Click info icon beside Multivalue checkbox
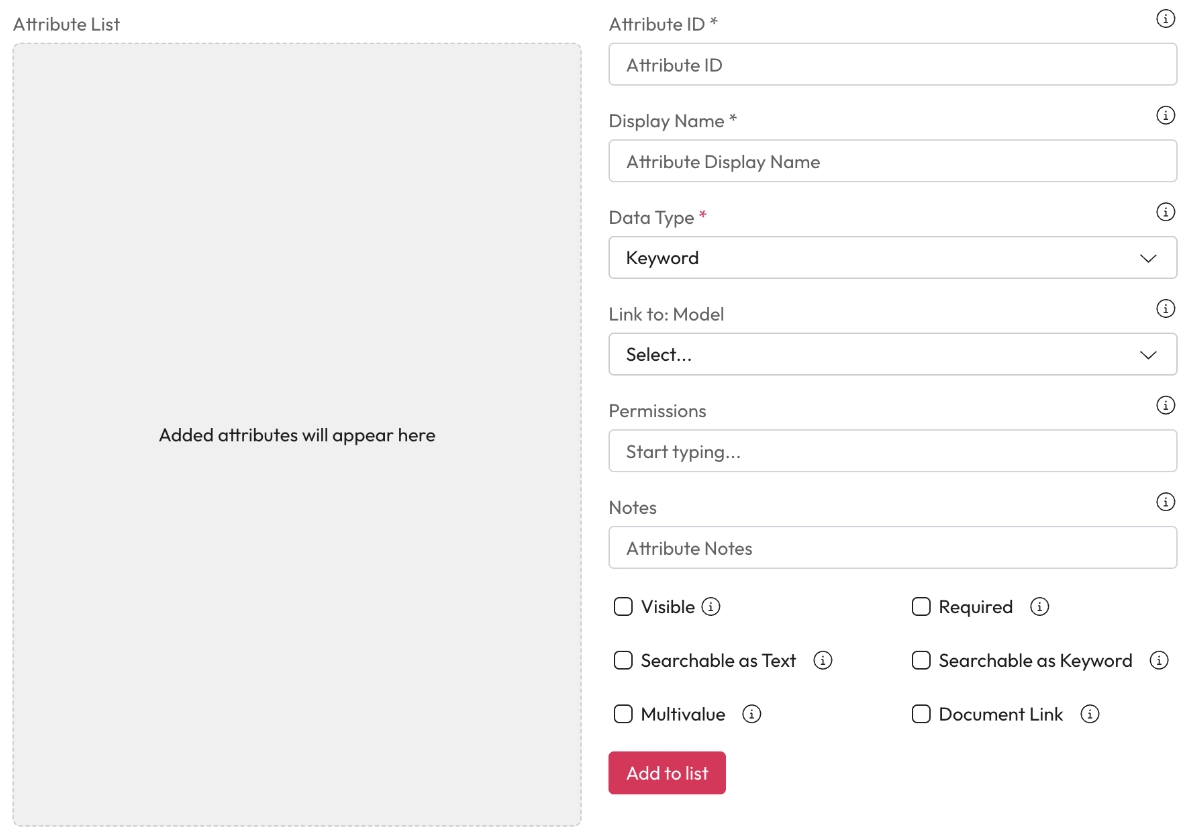Screen dimensions: 1190x839 [752, 715]
